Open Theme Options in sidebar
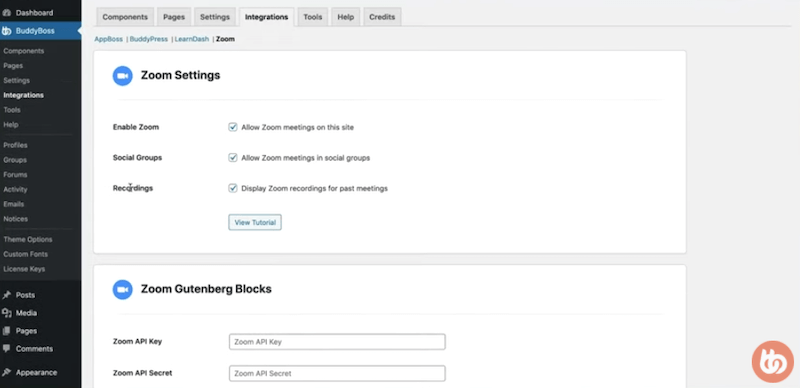The height and width of the screenshot is (388, 800). pos(28,240)
